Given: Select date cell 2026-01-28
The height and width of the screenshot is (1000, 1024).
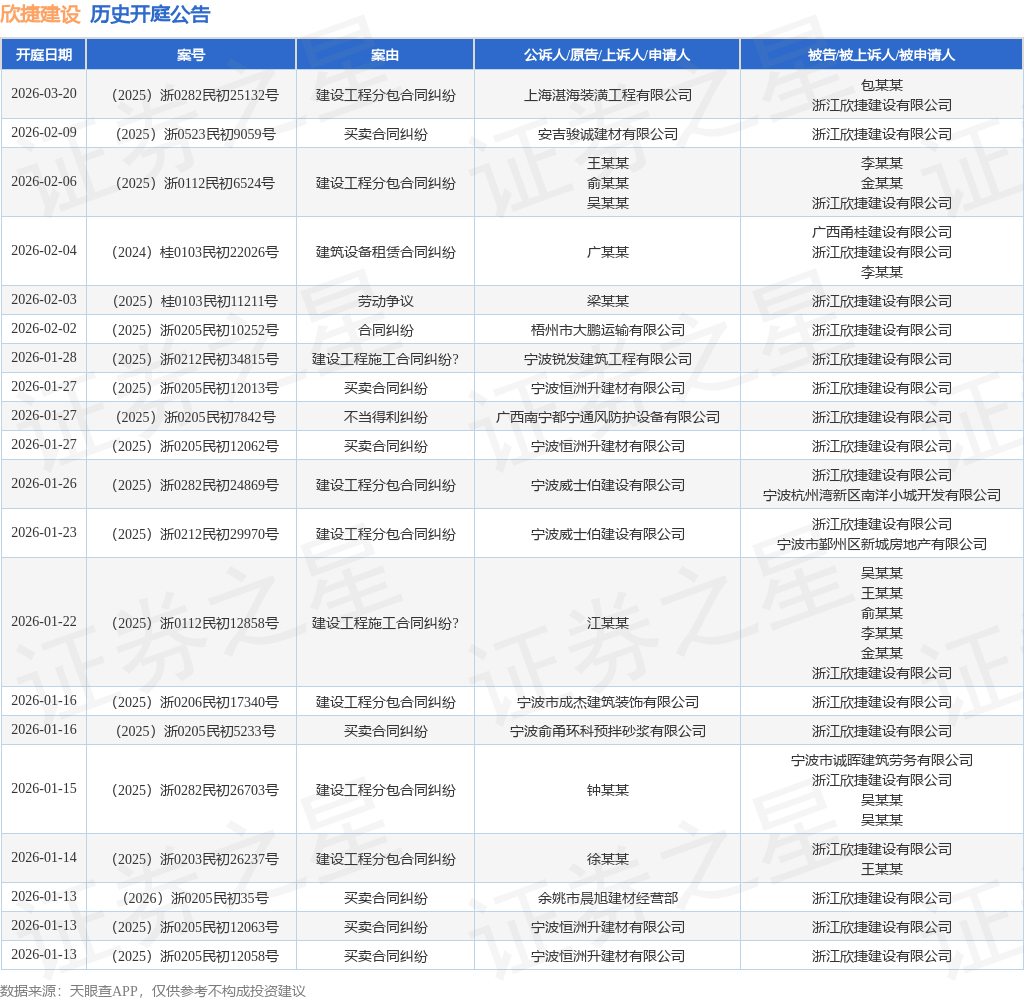Looking at the screenshot, I should (x=44, y=358).
